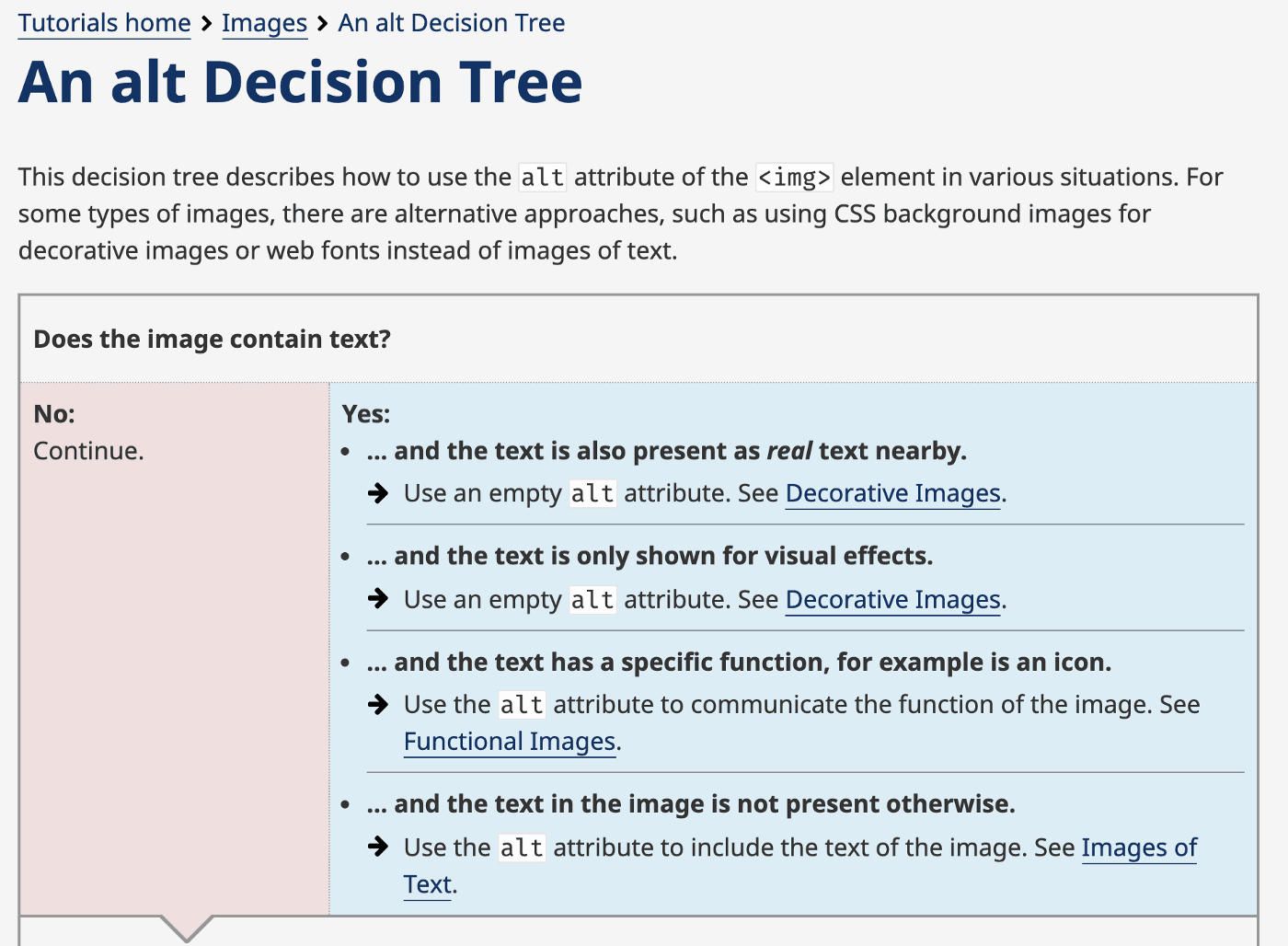Open the "Functional Images" link

(x=509, y=741)
